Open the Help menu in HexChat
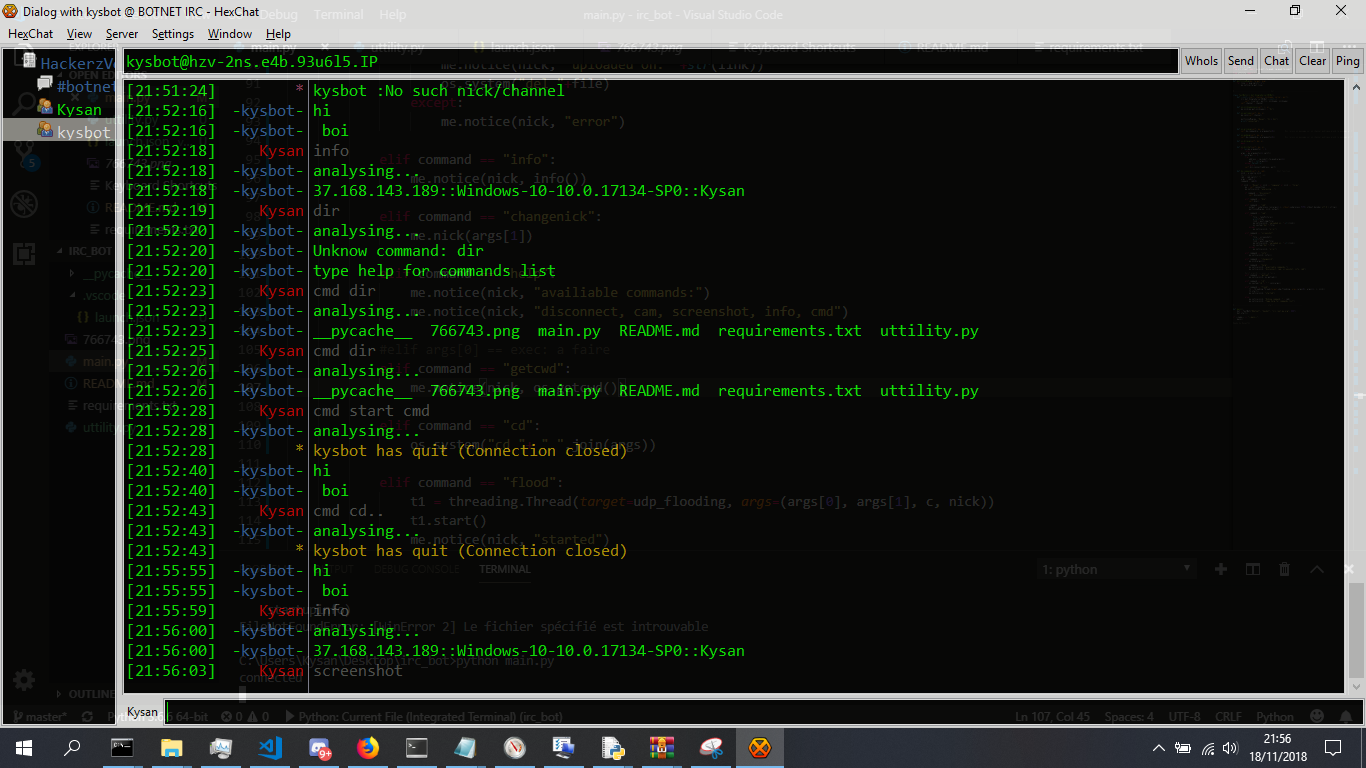The image size is (1366, 768). coord(278,34)
